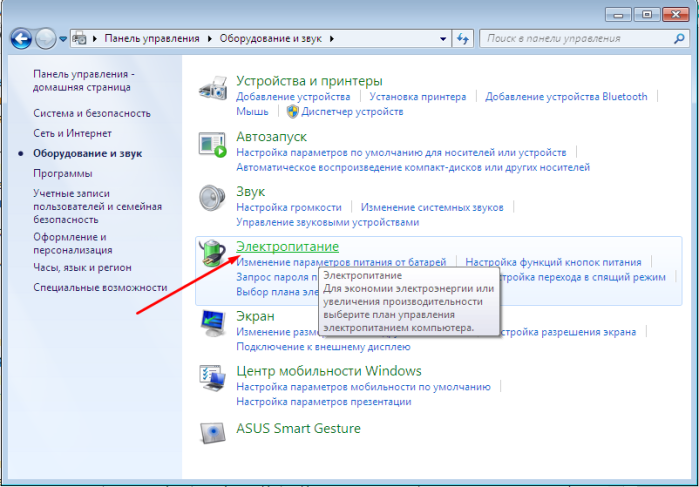Select Программы in the left sidebar

point(63,173)
